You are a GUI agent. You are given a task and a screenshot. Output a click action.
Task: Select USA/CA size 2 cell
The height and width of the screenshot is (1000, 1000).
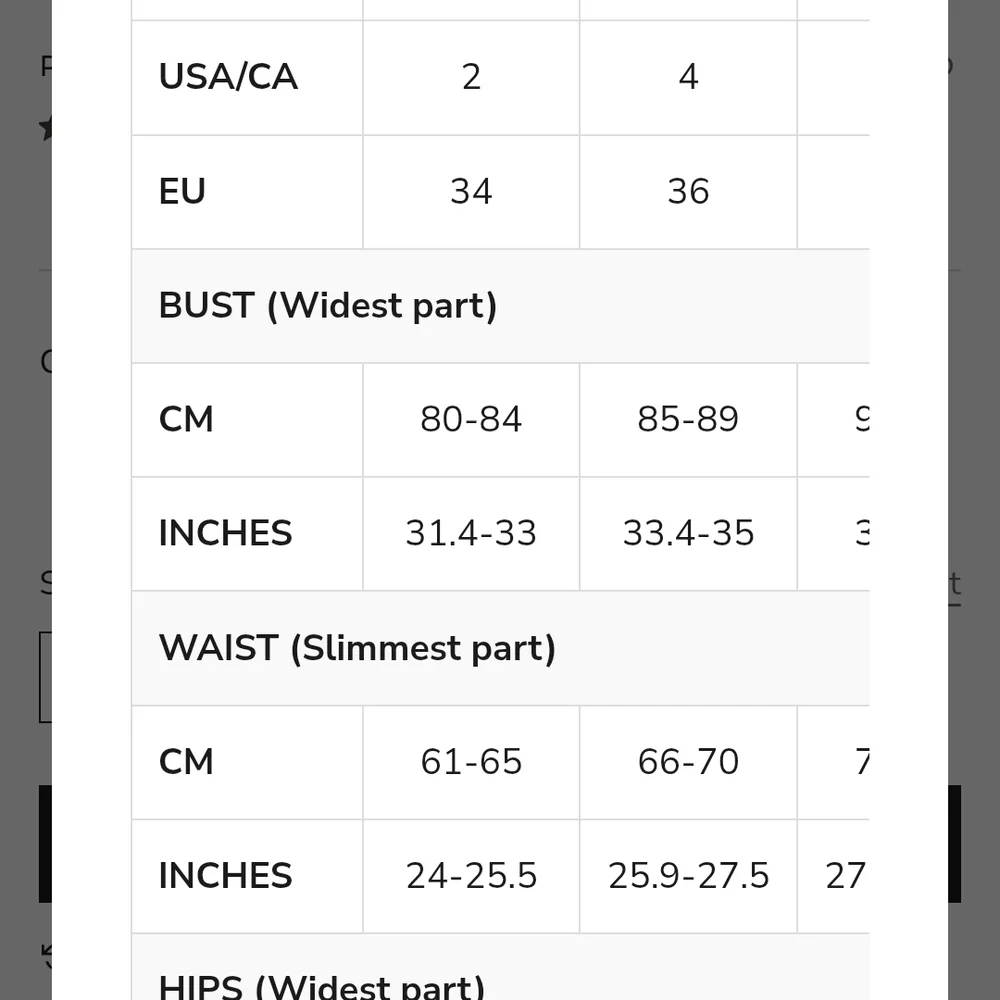[x=471, y=77]
